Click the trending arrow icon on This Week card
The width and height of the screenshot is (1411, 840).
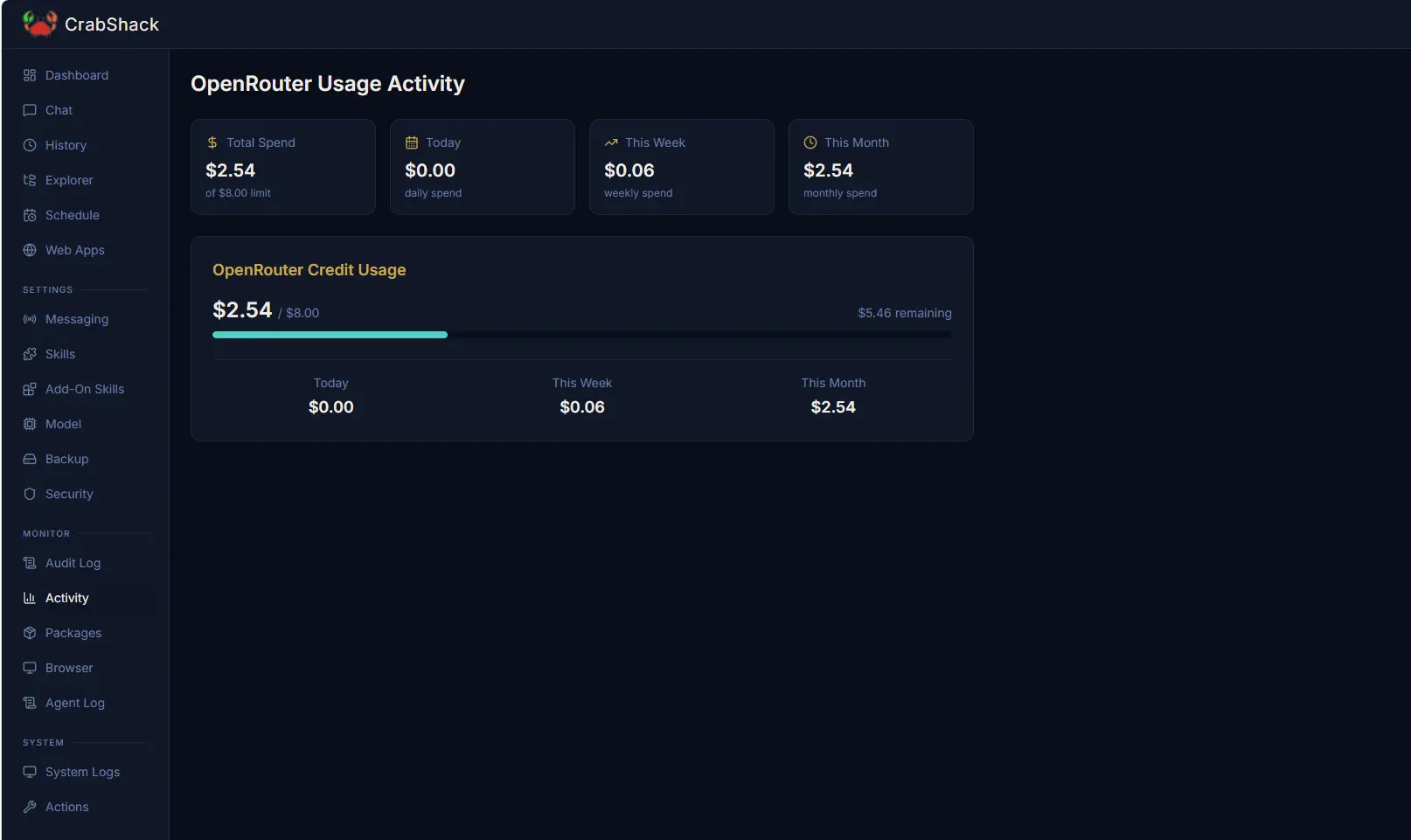(x=611, y=142)
